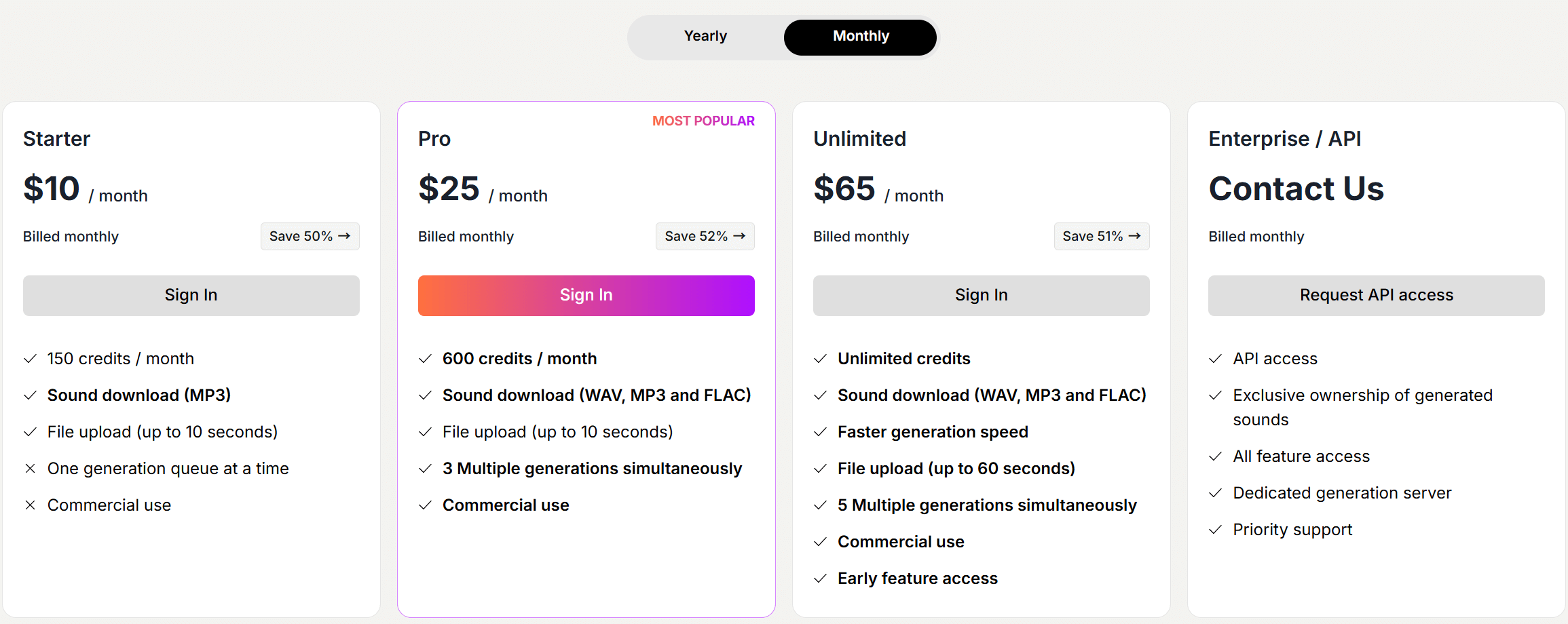
Task: Sign In to the Pro plan
Action: (x=586, y=295)
